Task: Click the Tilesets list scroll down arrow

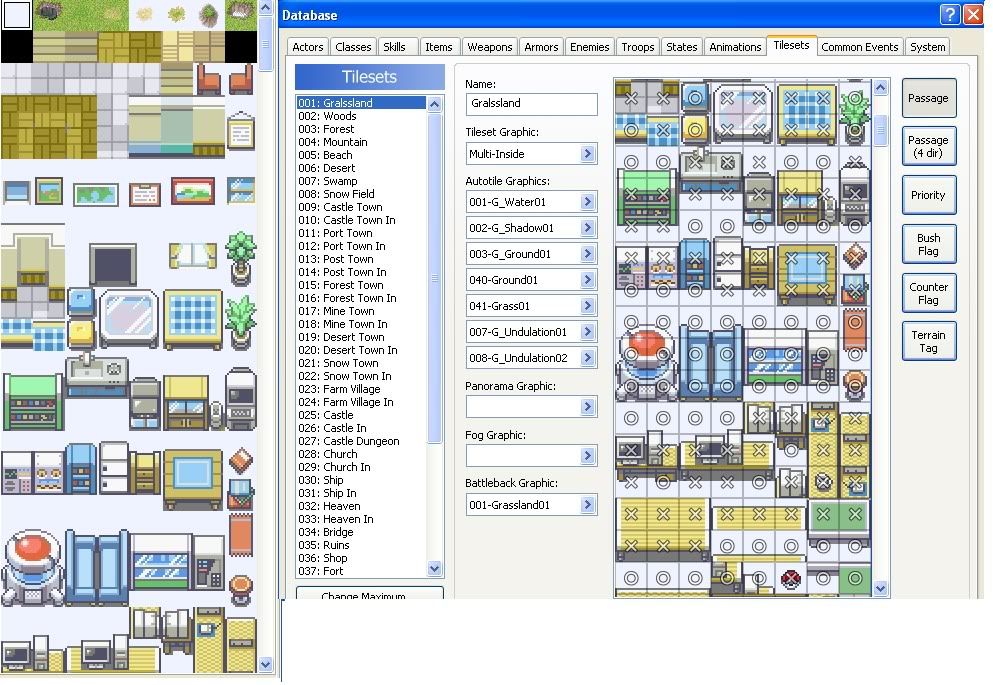Action: tap(434, 569)
